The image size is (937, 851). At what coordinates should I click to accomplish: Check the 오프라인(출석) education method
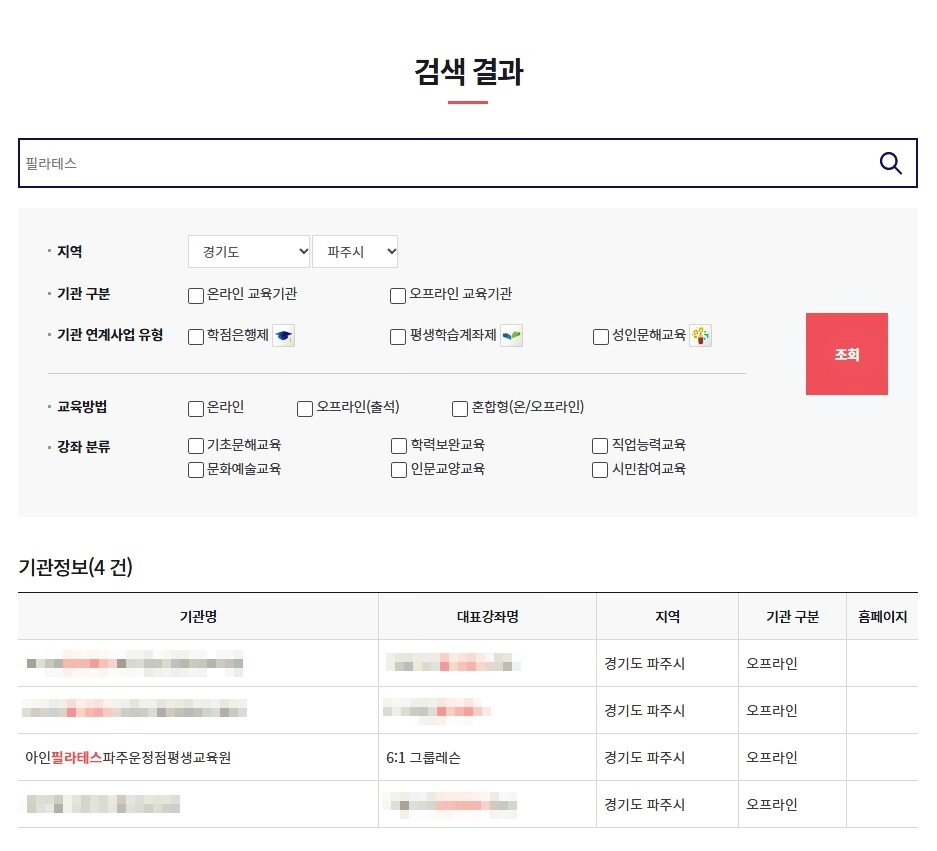coord(305,408)
